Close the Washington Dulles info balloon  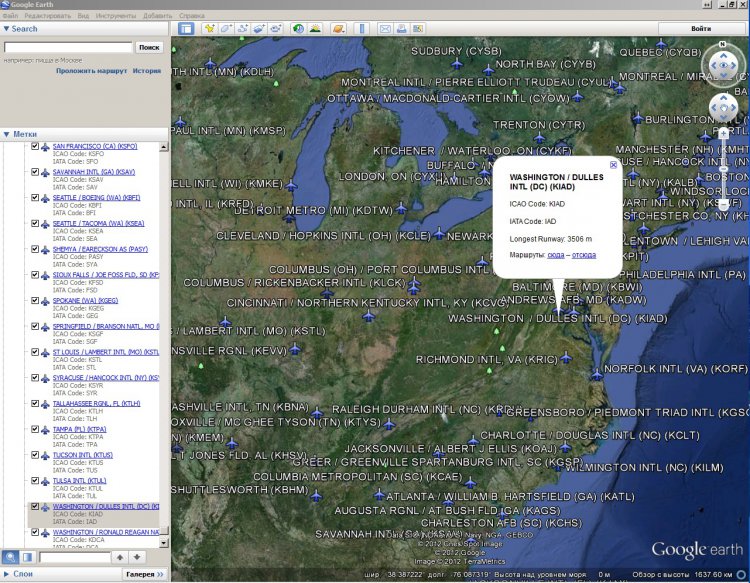[x=613, y=165]
